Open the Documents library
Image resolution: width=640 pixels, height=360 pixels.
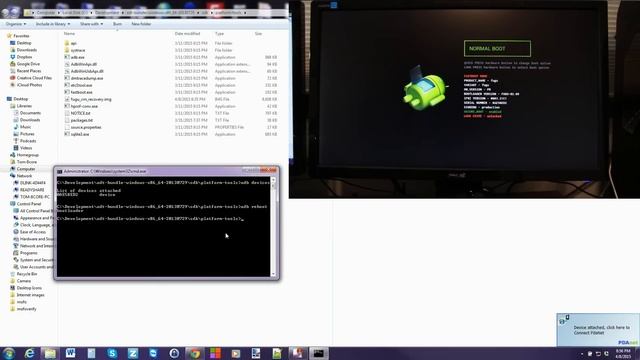30,113
